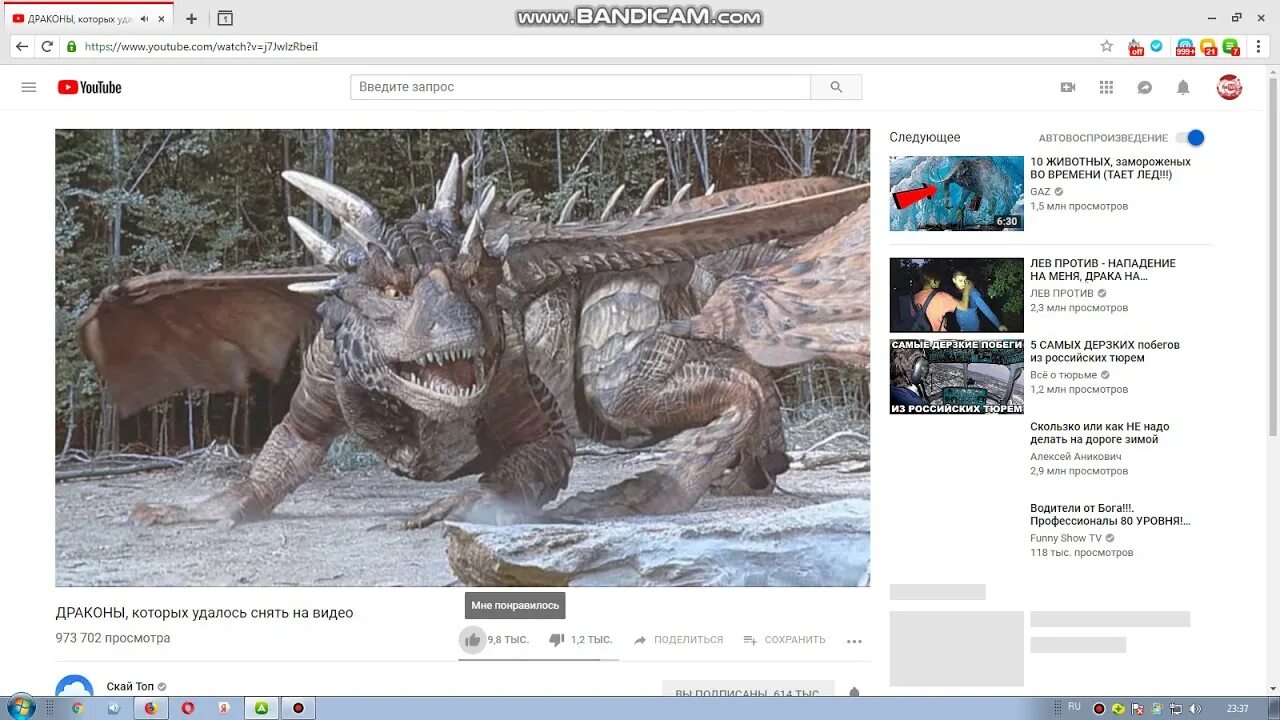The height and width of the screenshot is (720, 1280).
Task: Focus the Введите запрос search field
Action: pos(580,87)
